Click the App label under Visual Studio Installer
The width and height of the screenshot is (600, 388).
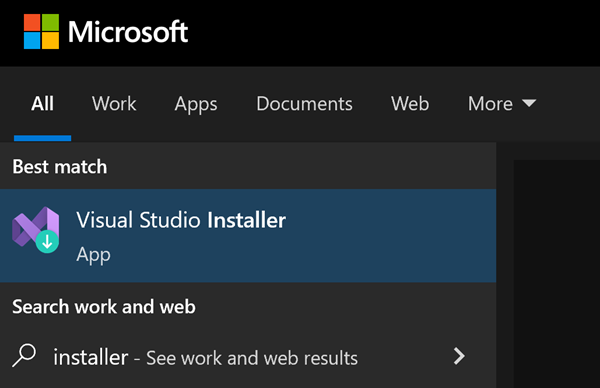pos(93,255)
